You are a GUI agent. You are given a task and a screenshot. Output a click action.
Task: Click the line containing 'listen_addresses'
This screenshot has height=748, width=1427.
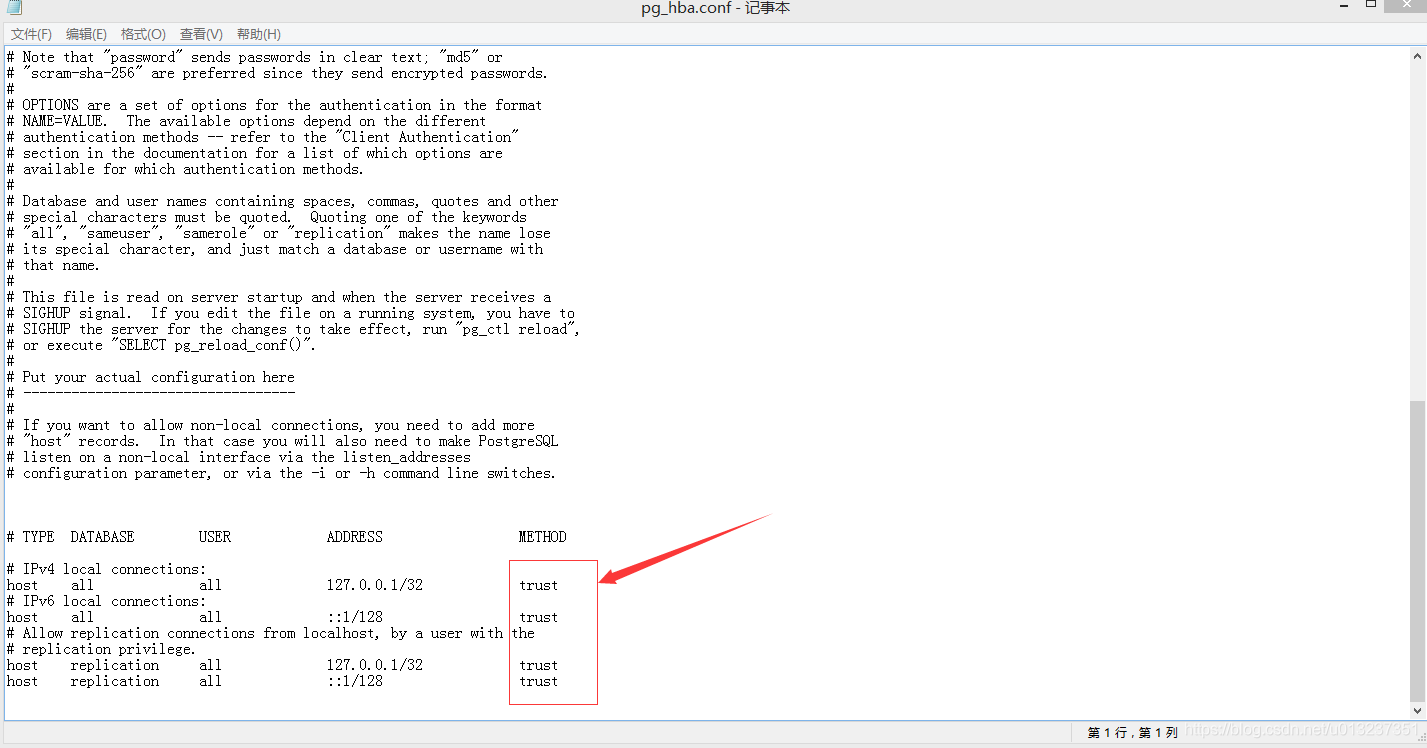[x=238, y=457]
